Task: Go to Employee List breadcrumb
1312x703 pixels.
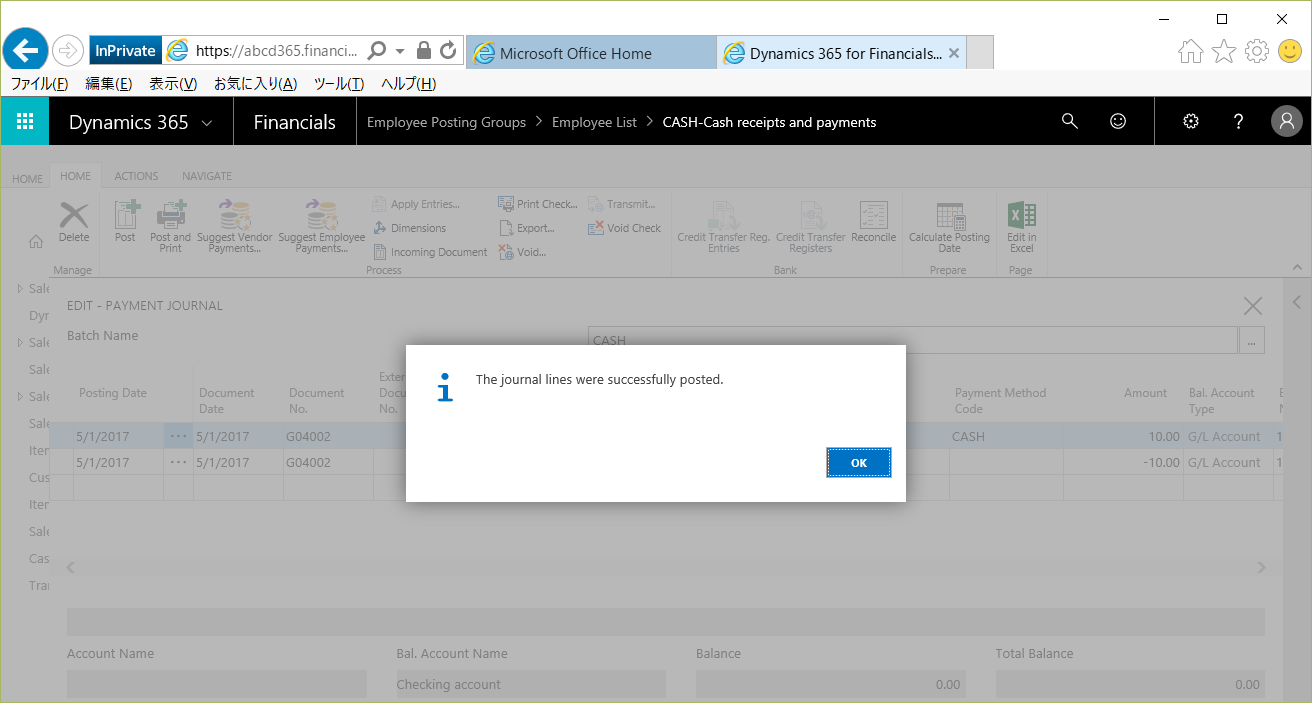Action: click(594, 122)
